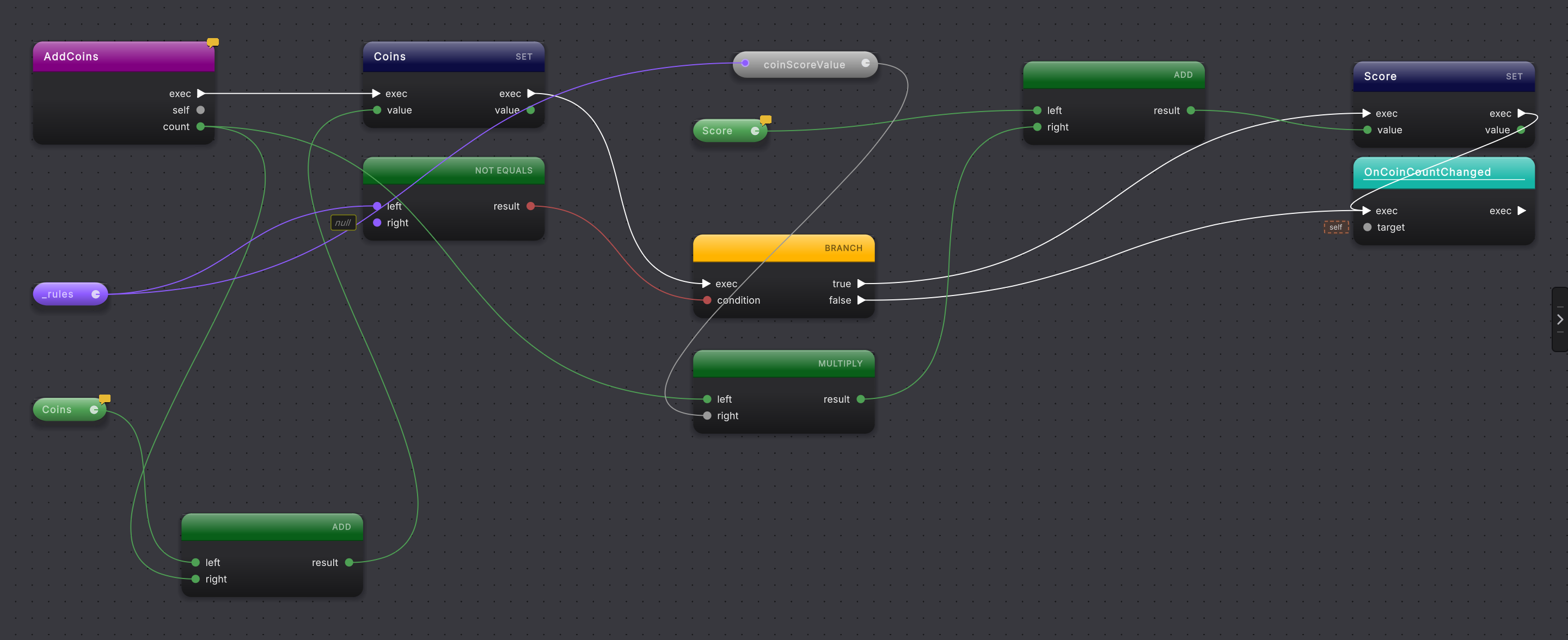Select the NOT EQUALS node header

coord(454,170)
